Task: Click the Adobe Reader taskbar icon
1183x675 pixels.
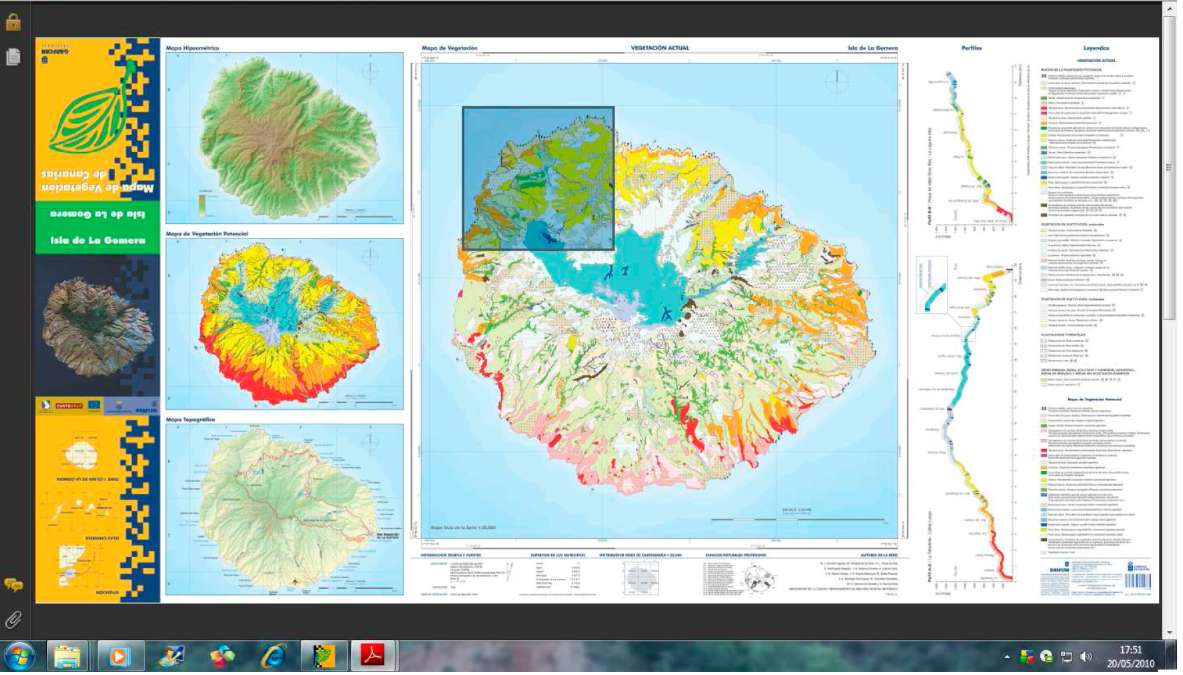Action: [x=373, y=656]
